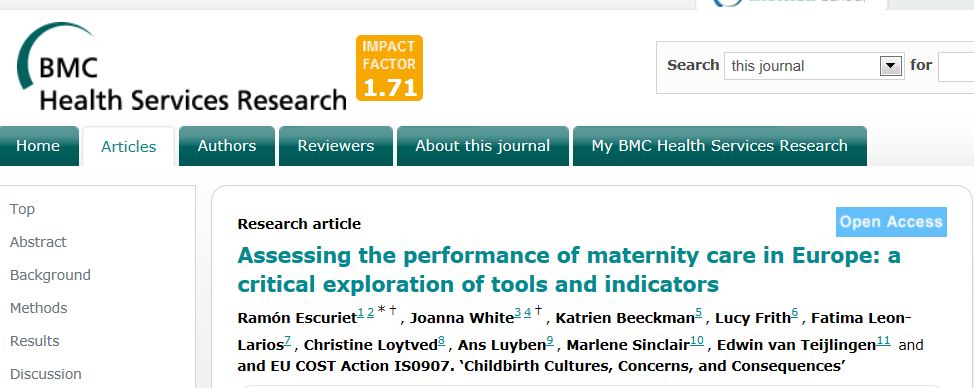This screenshot has width=974, height=388.
Task: Open the Authors tab
Action: coord(227,146)
